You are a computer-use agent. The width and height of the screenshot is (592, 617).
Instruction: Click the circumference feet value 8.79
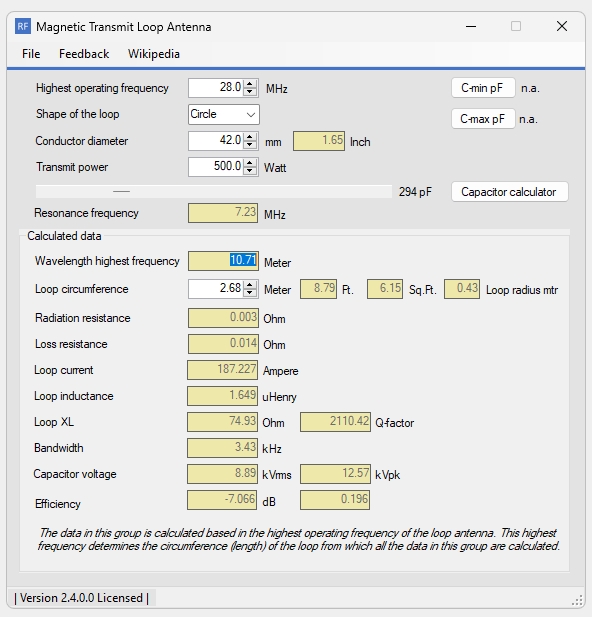[318, 289]
